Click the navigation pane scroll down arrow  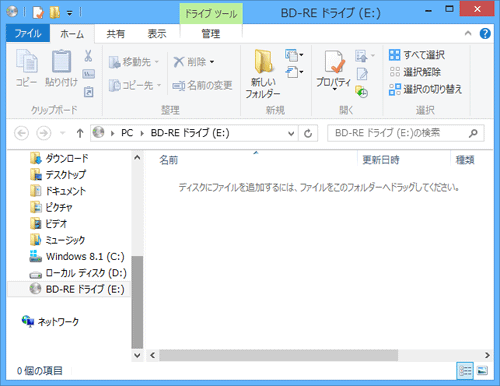(137, 355)
